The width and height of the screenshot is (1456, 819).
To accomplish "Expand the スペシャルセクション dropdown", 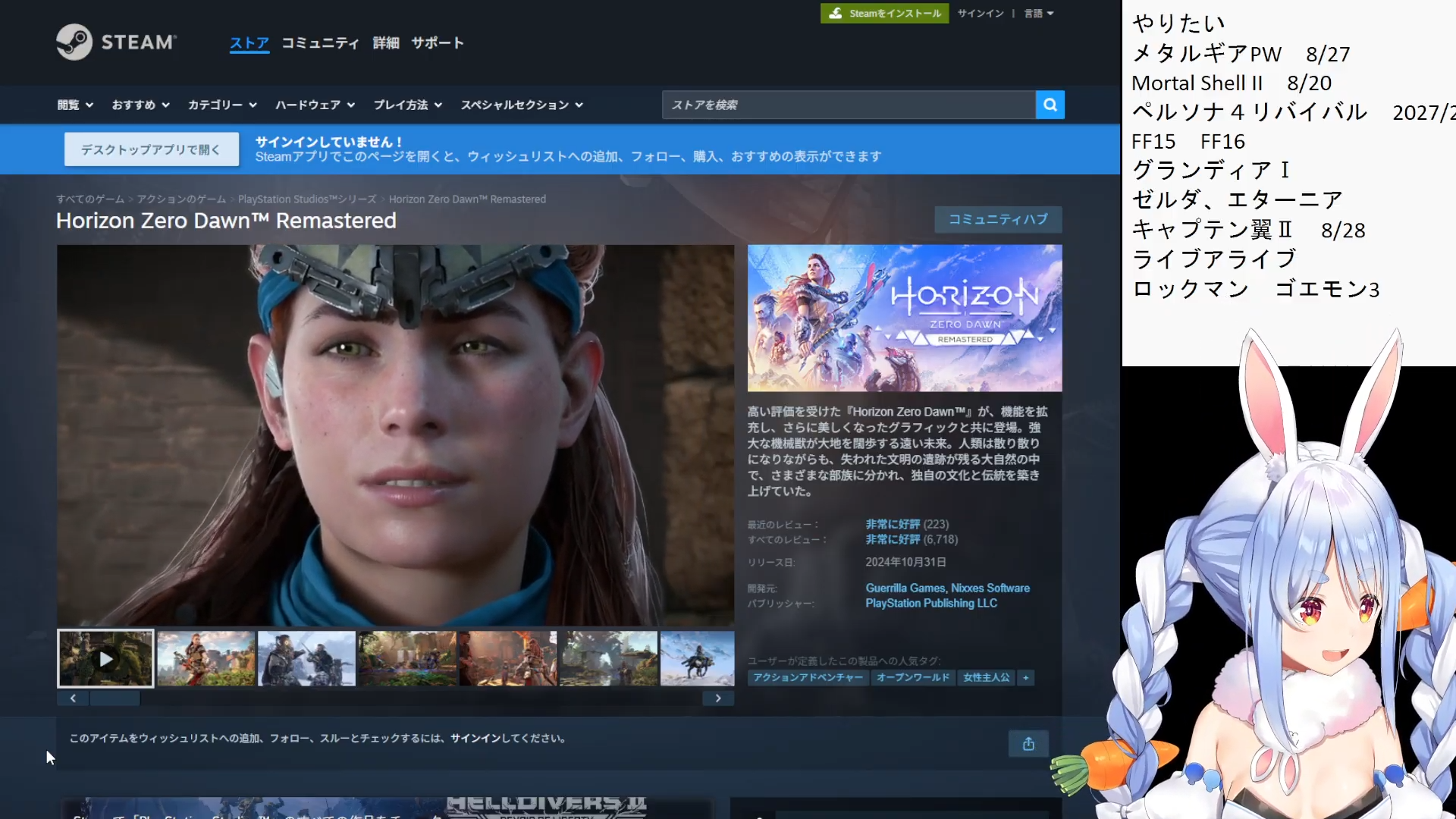I will point(522,105).
